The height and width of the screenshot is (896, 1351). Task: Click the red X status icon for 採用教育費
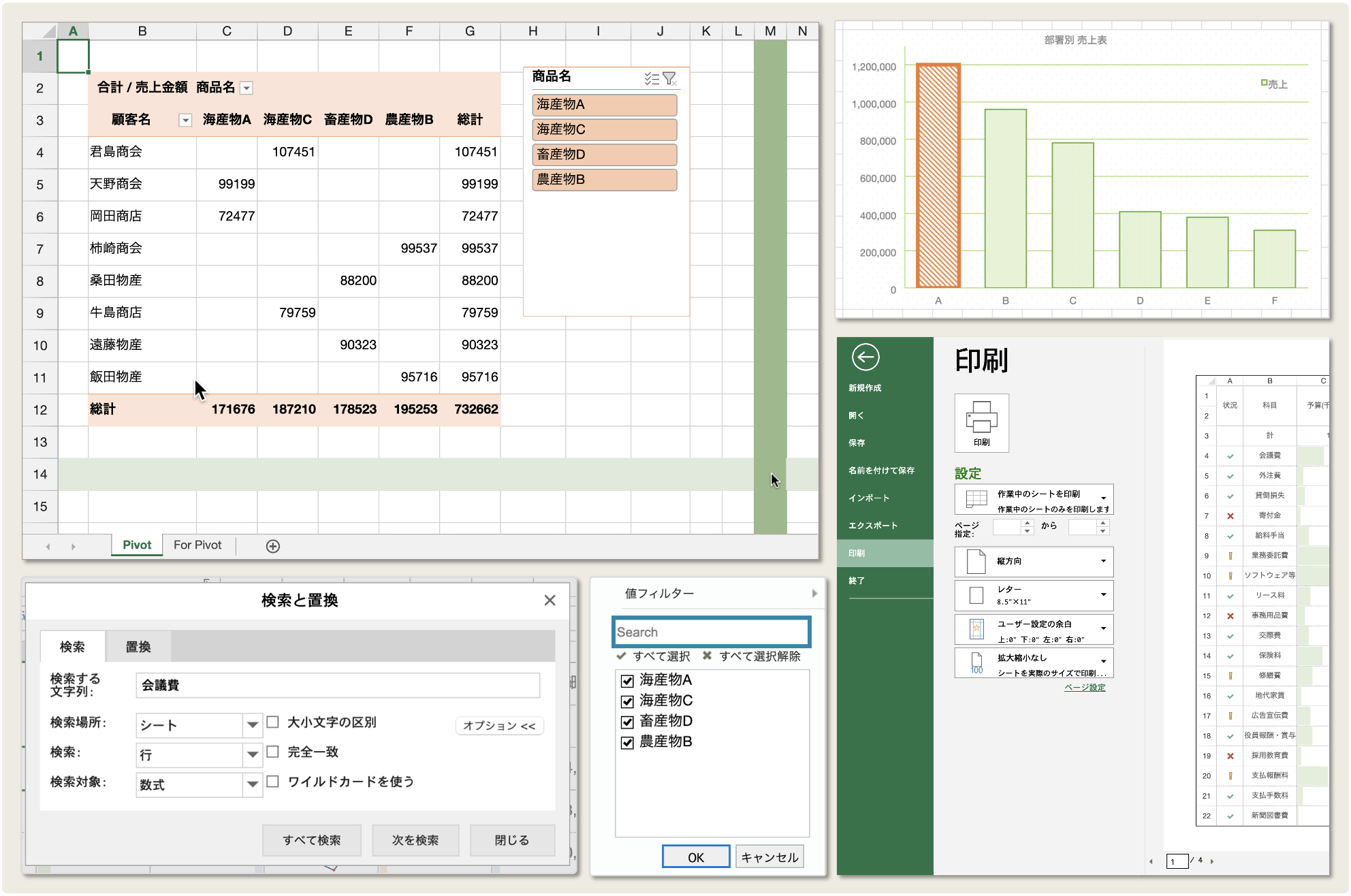tap(1230, 756)
